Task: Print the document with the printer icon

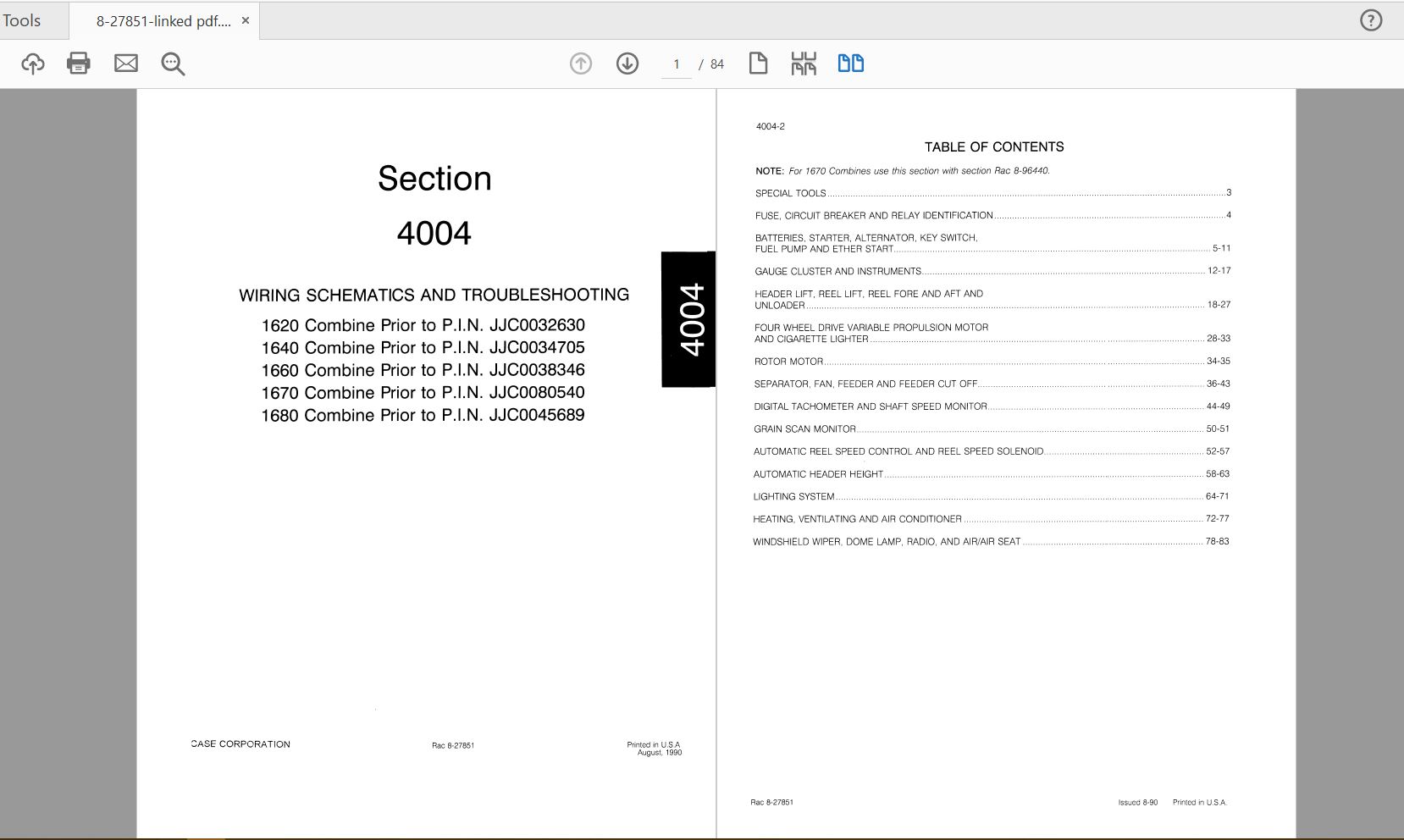Action: pos(79,64)
